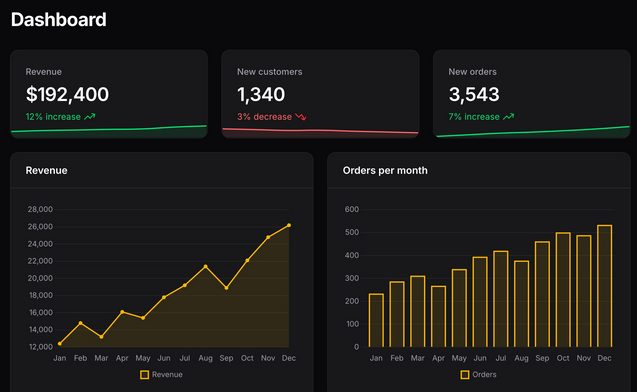The width and height of the screenshot is (637, 392).
Task: Select the Apr data point on Revenue line
Action: 122,312
